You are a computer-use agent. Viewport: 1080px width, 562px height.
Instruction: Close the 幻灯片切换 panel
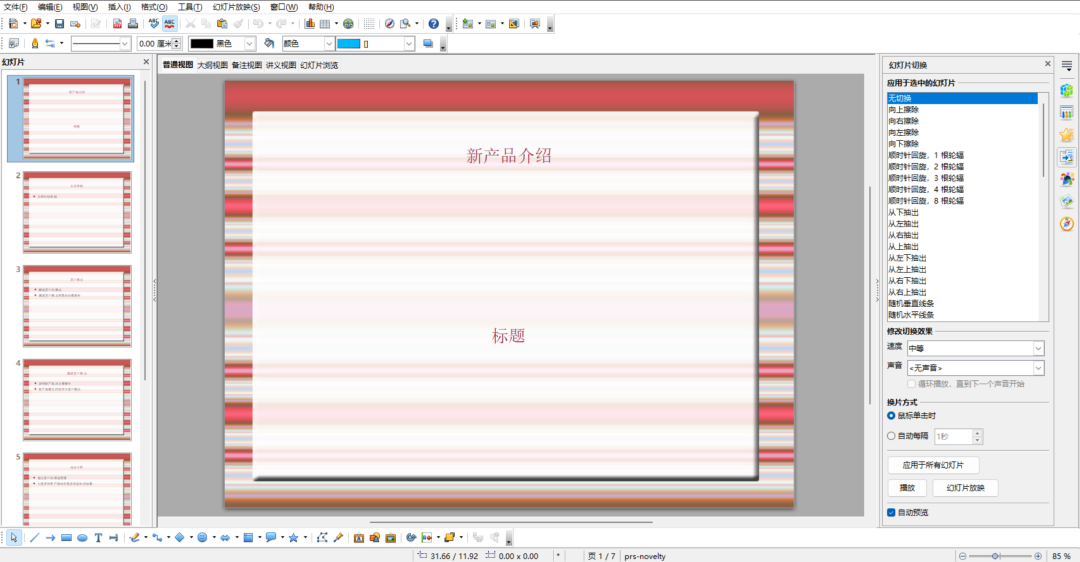(1048, 63)
